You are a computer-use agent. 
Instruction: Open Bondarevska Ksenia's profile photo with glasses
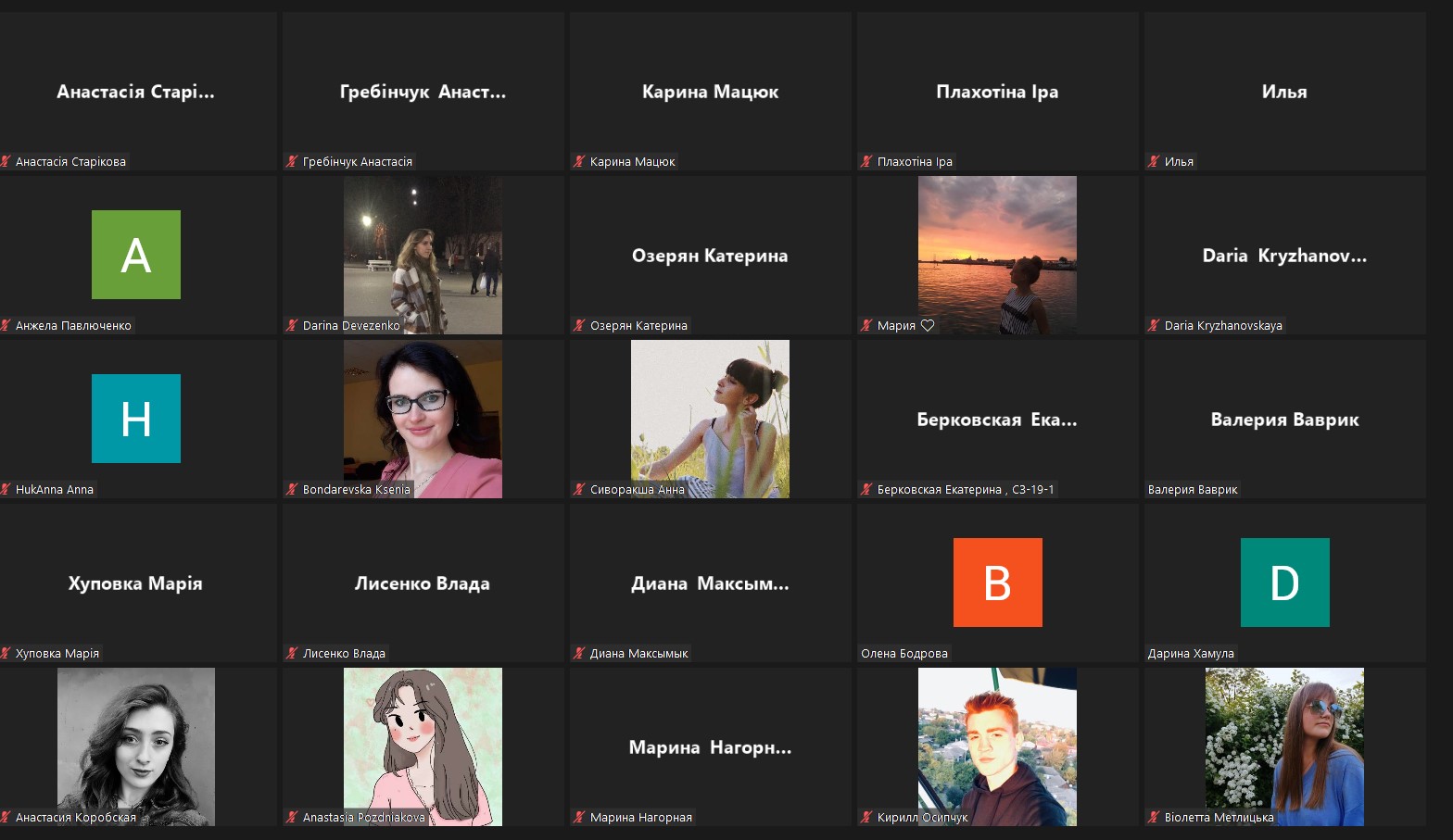(x=423, y=419)
